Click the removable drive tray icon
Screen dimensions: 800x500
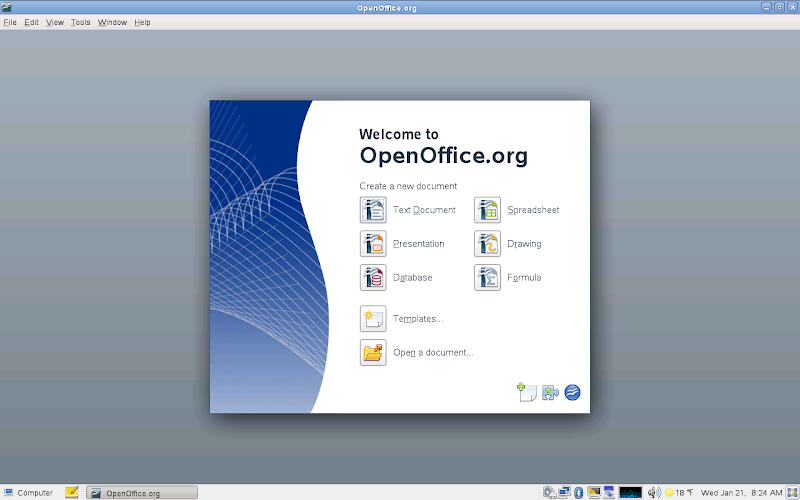(549, 492)
